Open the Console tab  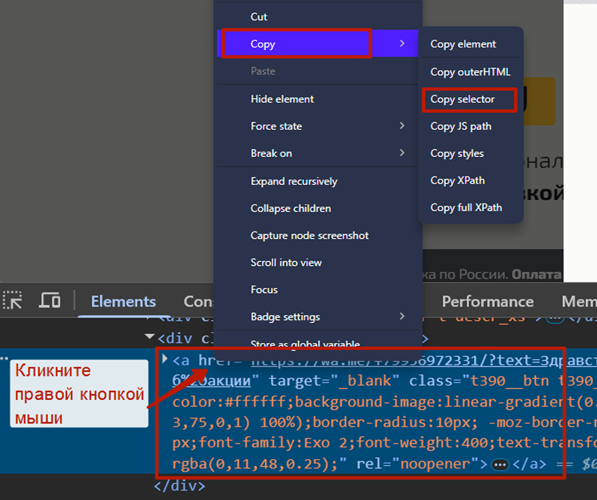tap(198, 302)
